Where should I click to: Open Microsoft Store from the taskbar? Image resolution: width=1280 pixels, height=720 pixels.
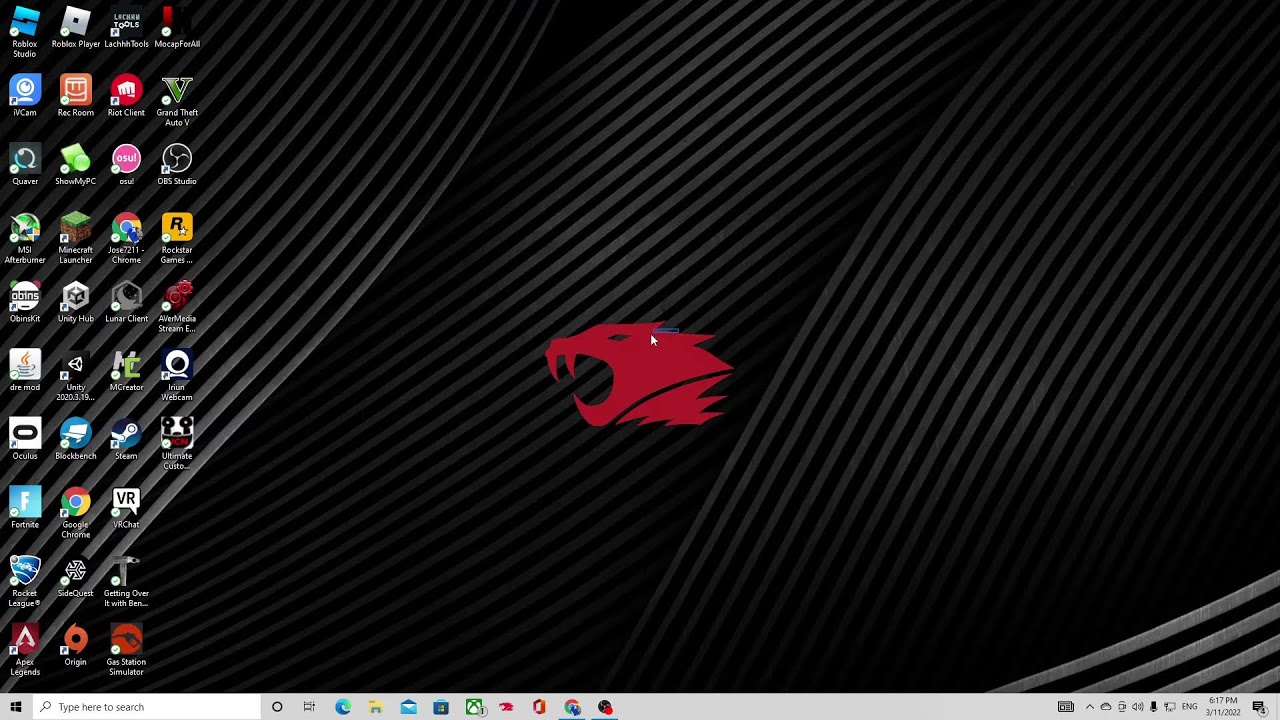click(x=441, y=707)
